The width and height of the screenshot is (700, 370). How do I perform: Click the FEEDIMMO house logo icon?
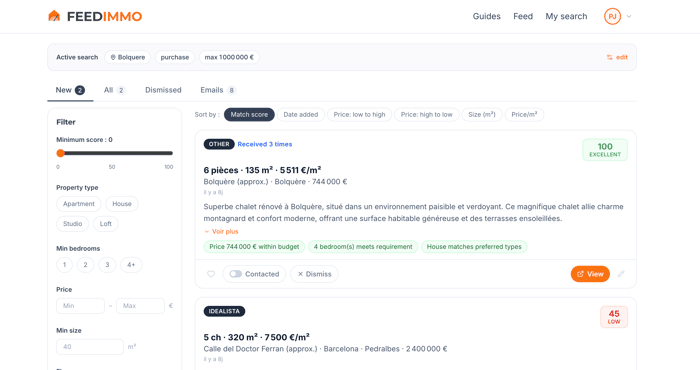coord(54,16)
